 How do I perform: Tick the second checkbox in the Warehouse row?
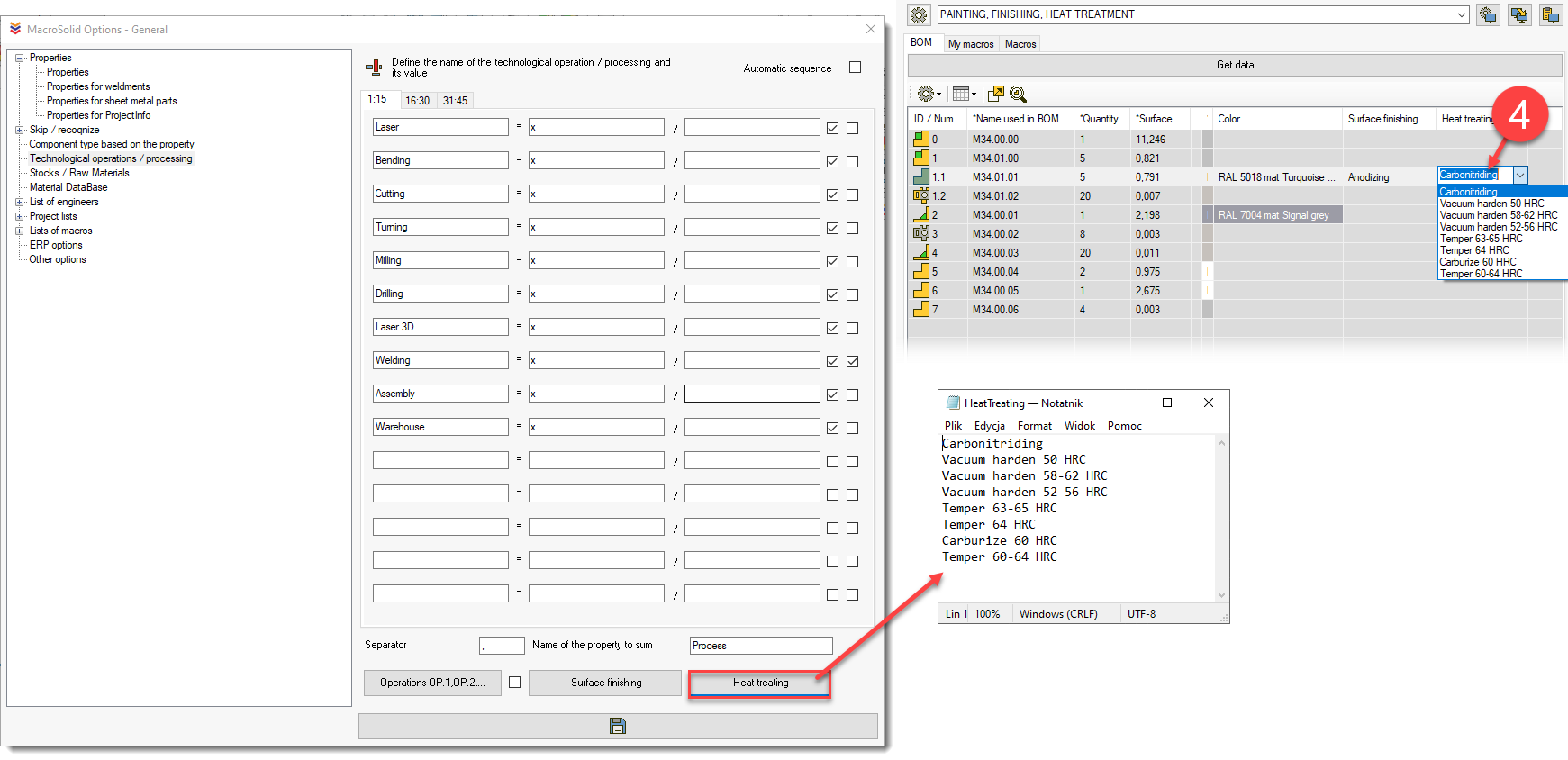coord(852,428)
